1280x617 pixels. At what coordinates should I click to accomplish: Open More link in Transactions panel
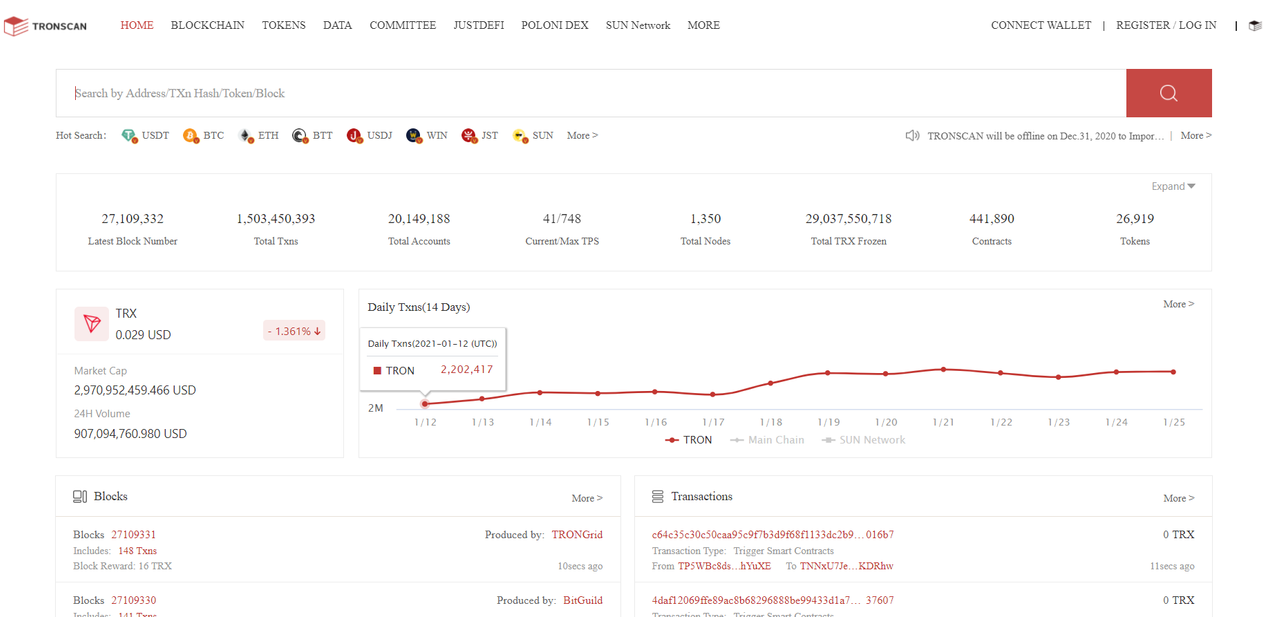coord(1179,498)
